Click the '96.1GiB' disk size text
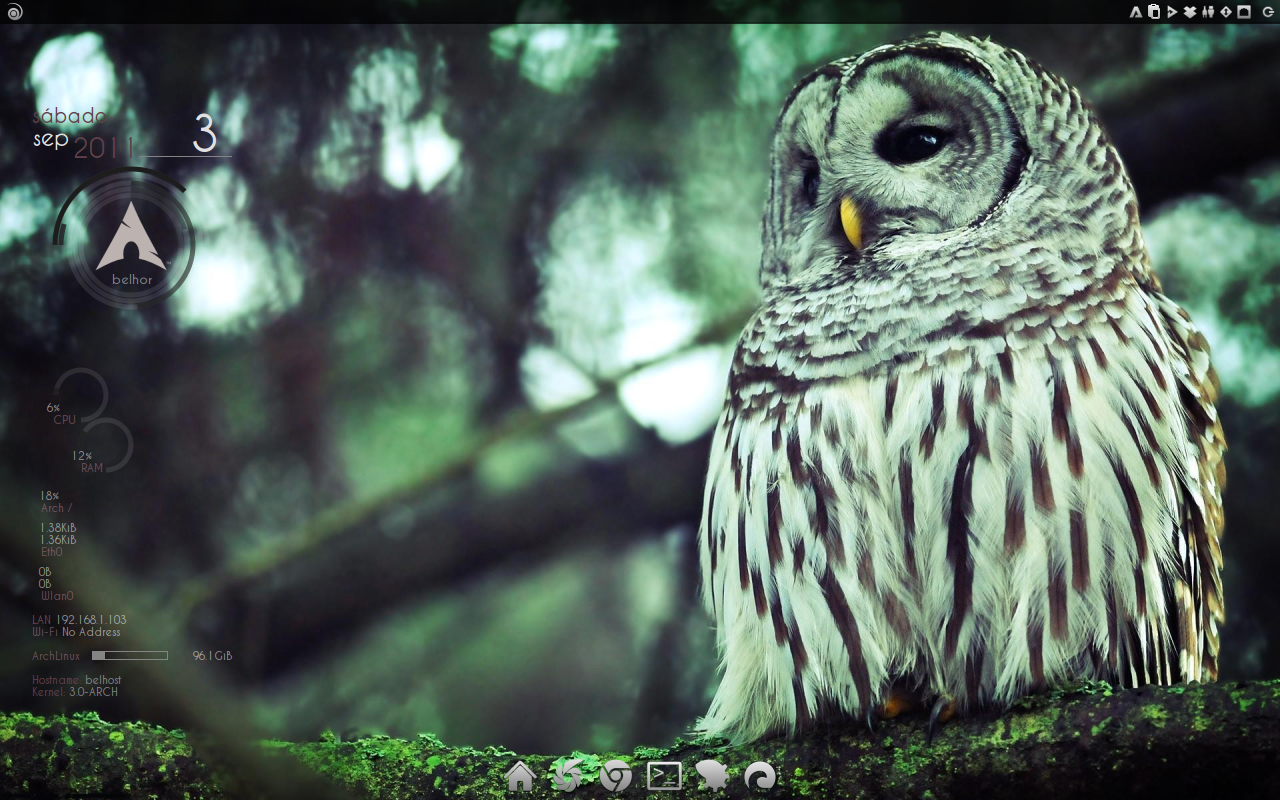The width and height of the screenshot is (1280, 800). coord(212,656)
